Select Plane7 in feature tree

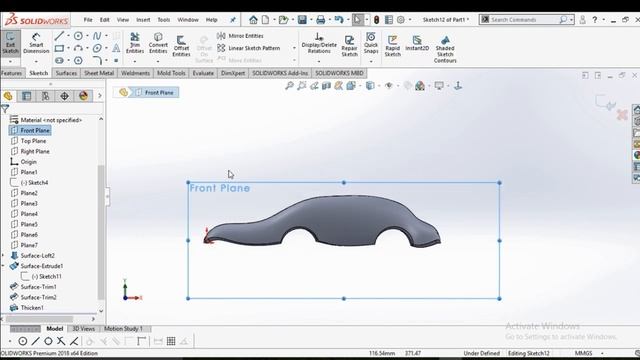click(24, 245)
